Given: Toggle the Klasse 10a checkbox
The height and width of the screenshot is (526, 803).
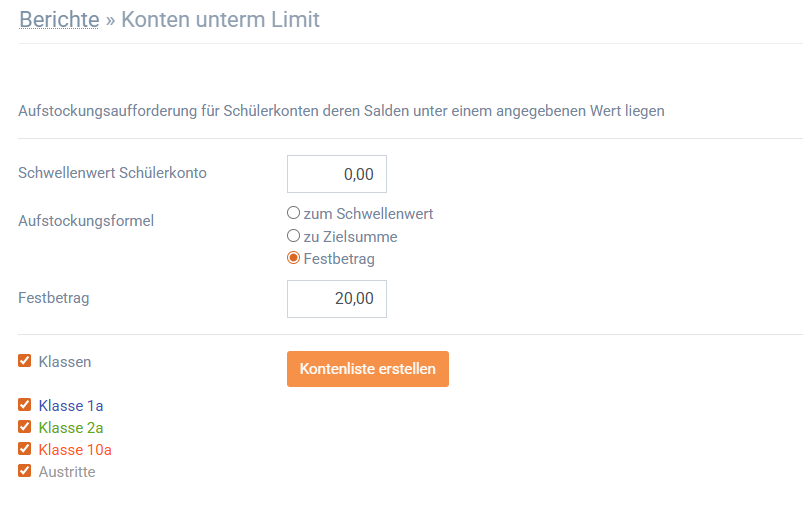Looking at the screenshot, I should click(25, 449).
